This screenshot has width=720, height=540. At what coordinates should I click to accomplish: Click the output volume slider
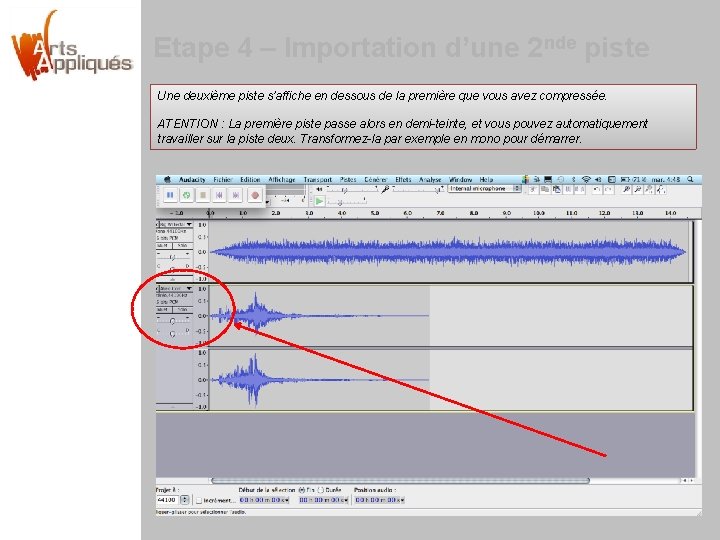tap(351, 189)
